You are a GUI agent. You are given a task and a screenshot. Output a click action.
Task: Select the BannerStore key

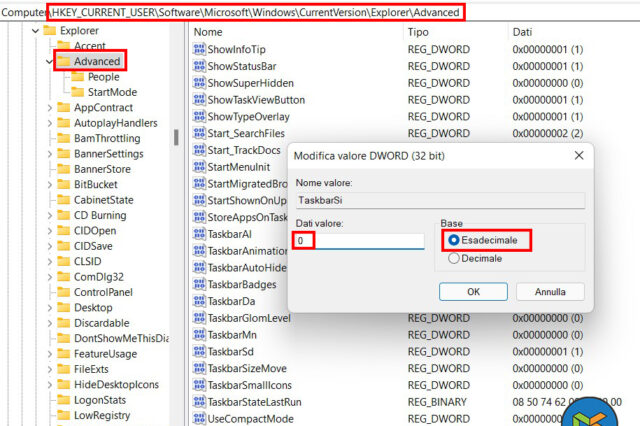102,169
